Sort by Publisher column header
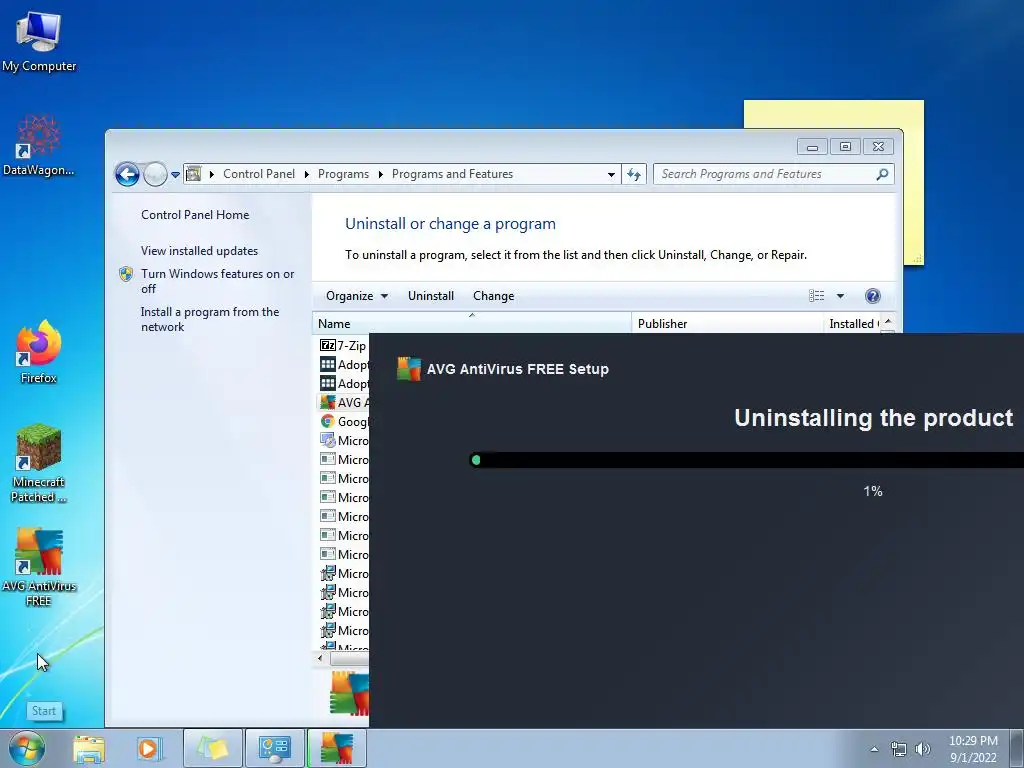 [x=727, y=323]
